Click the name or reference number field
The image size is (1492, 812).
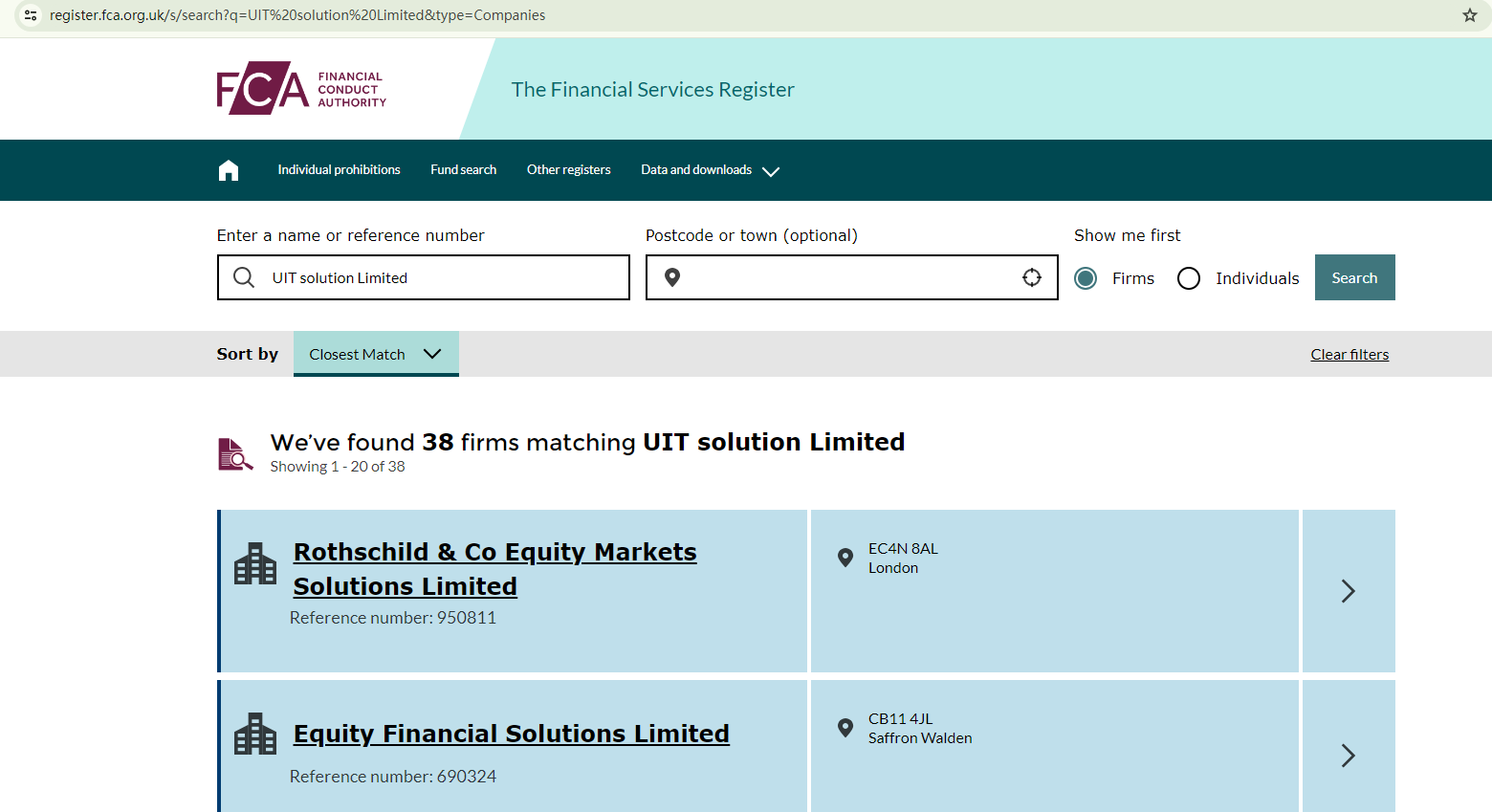[440, 277]
